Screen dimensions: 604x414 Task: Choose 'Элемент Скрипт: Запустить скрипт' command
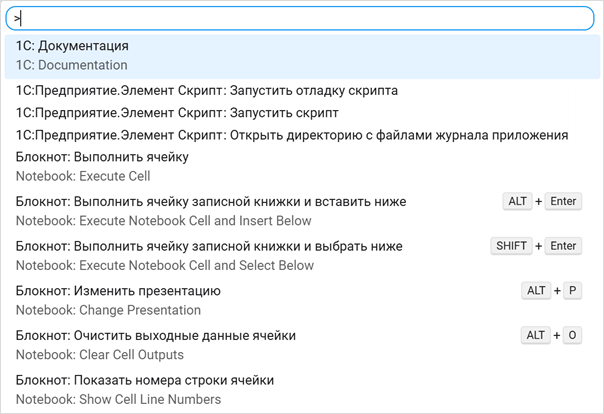click(x=177, y=113)
